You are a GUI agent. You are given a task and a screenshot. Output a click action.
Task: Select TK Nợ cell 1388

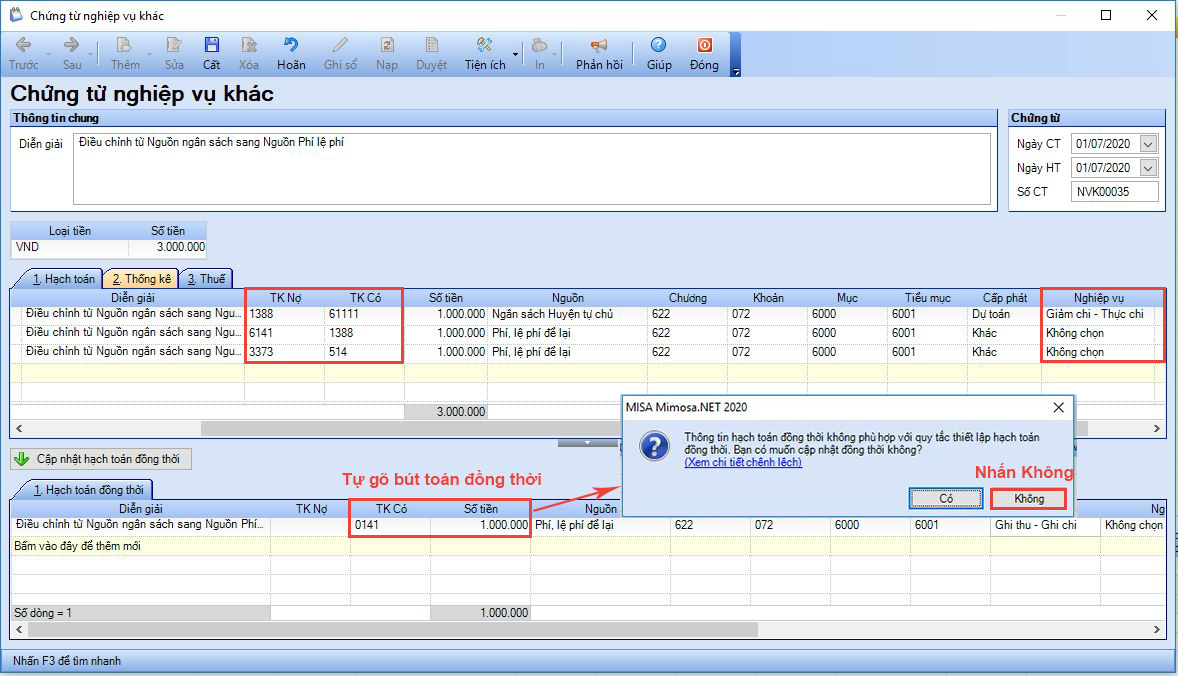(x=285, y=314)
